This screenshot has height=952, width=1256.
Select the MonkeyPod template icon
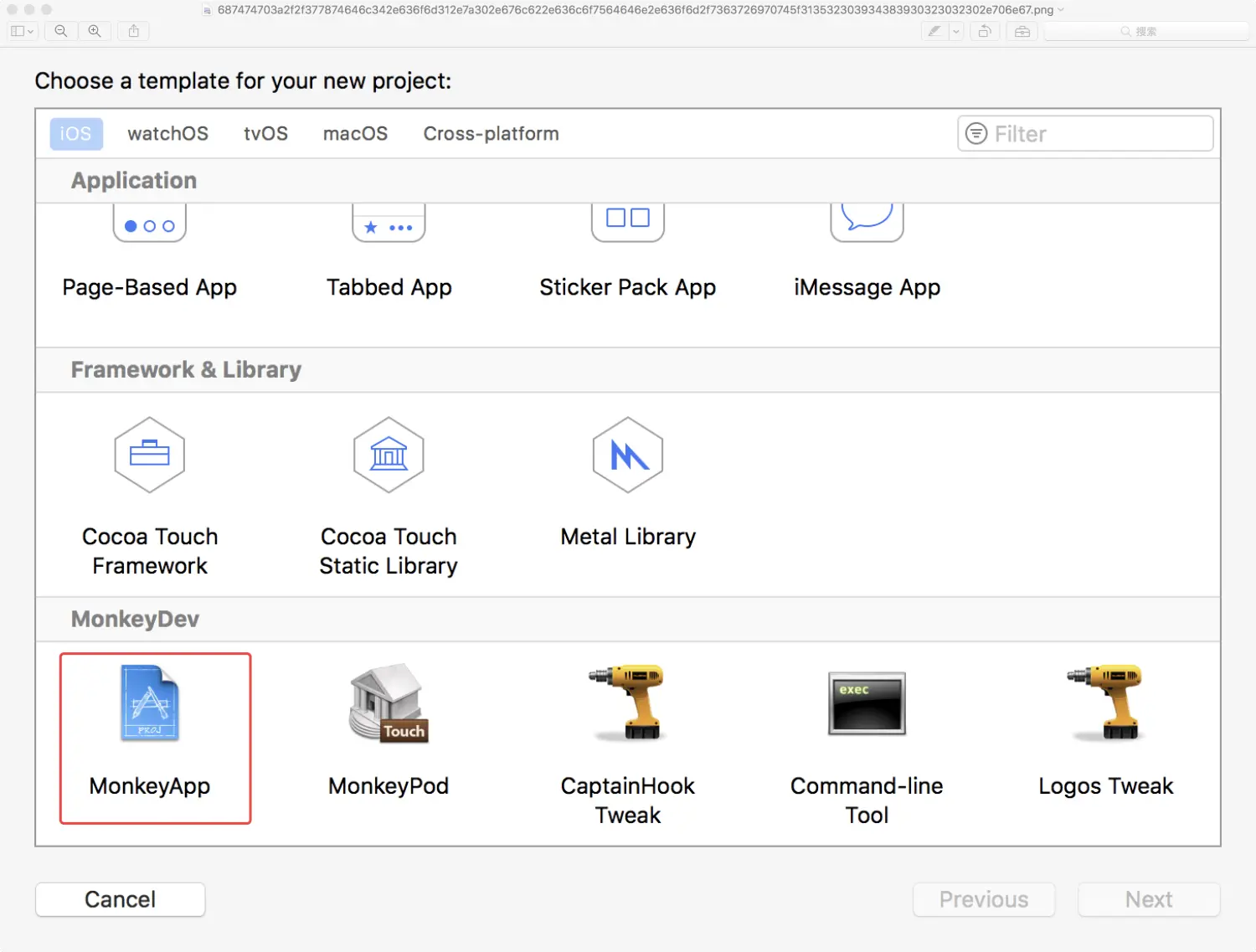point(389,703)
